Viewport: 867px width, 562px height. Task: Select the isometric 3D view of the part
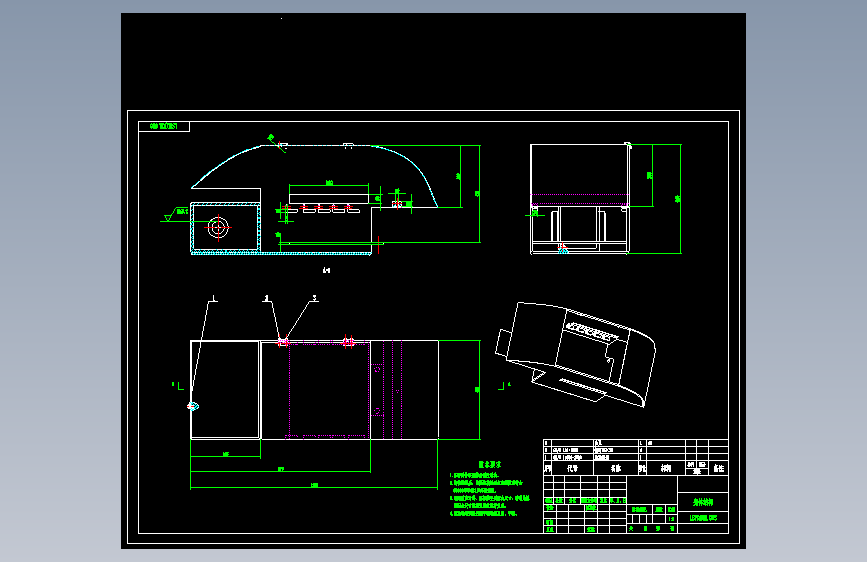[576, 355]
